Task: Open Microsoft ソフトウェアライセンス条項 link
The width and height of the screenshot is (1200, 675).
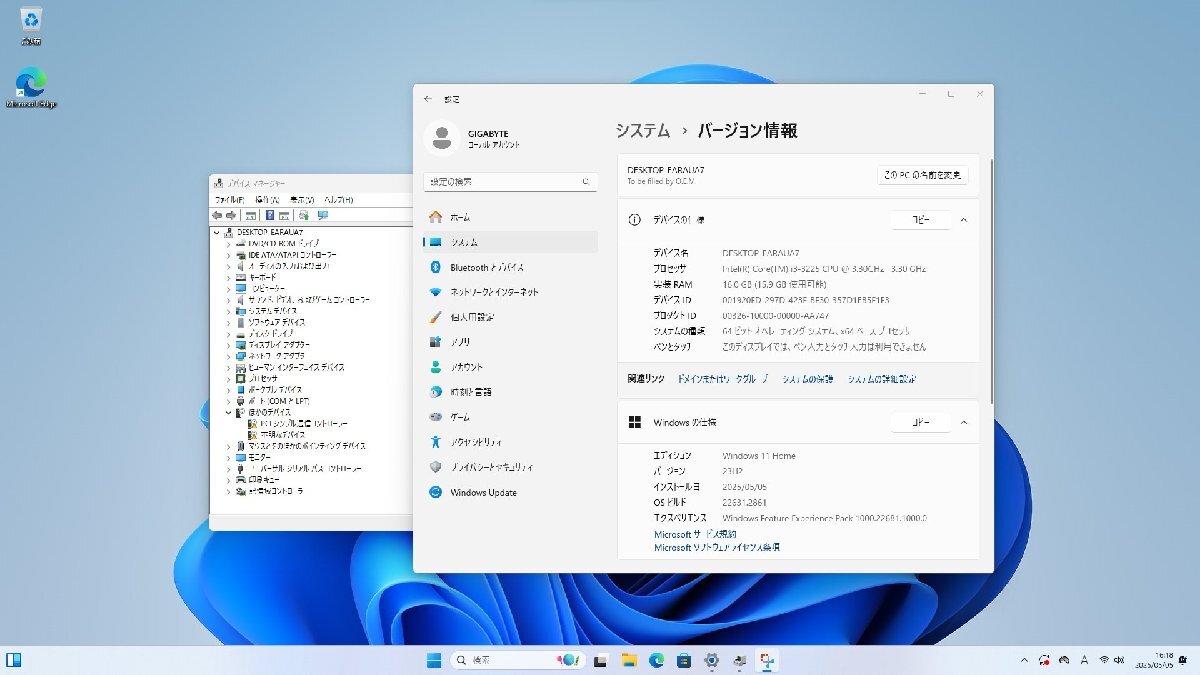Action: click(x=717, y=548)
